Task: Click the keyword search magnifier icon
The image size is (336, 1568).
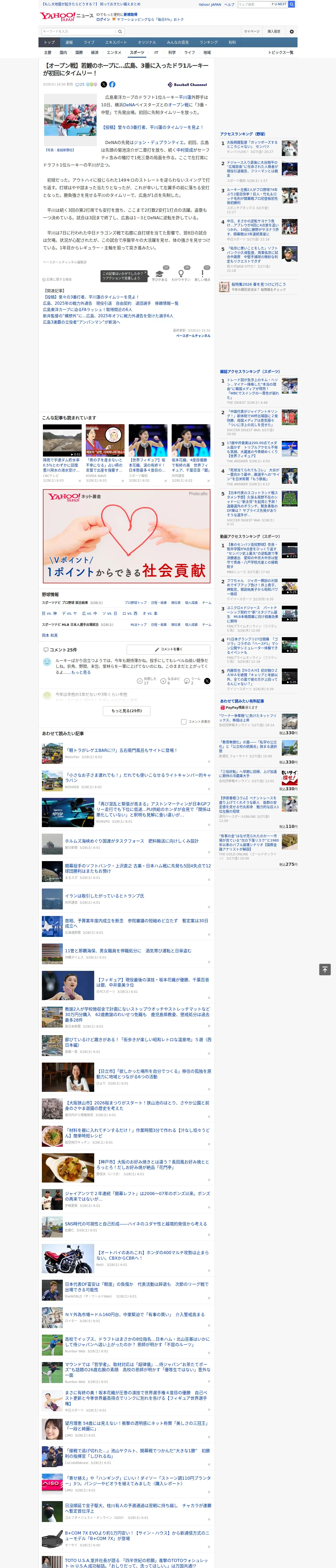Action: pyautogui.click(x=120, y=31)
